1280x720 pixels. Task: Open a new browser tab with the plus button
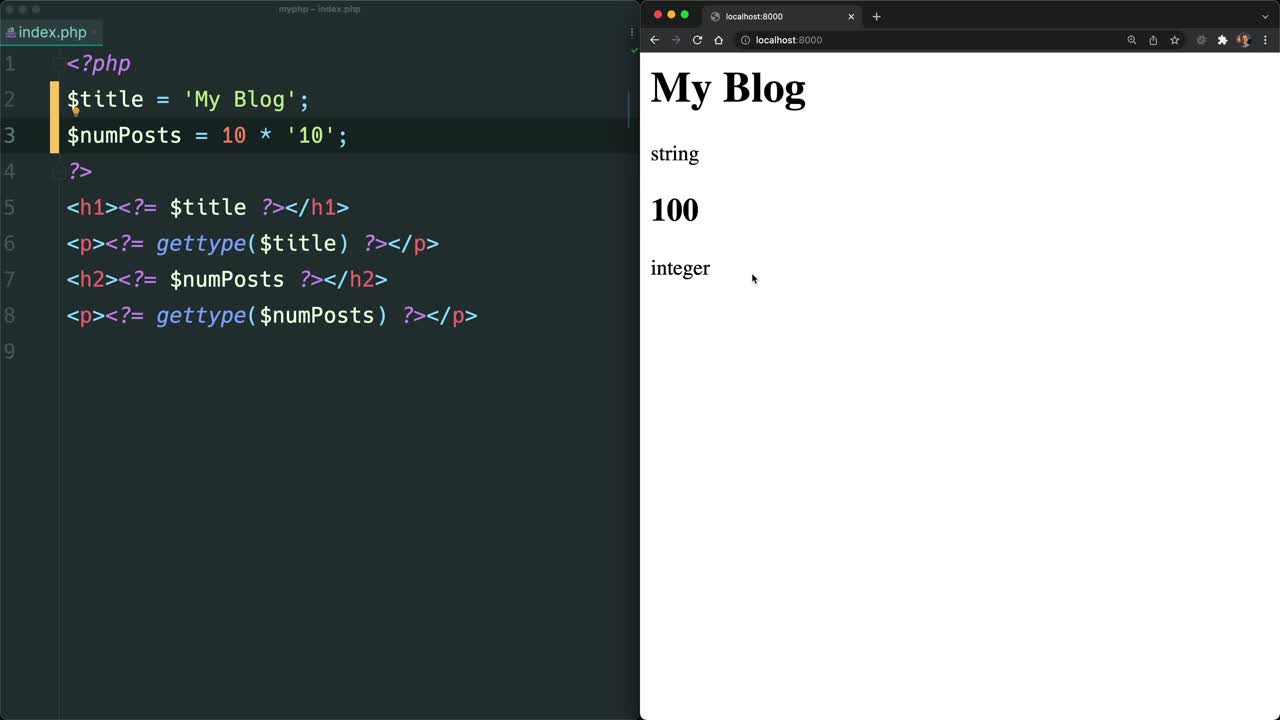[876, 16]
